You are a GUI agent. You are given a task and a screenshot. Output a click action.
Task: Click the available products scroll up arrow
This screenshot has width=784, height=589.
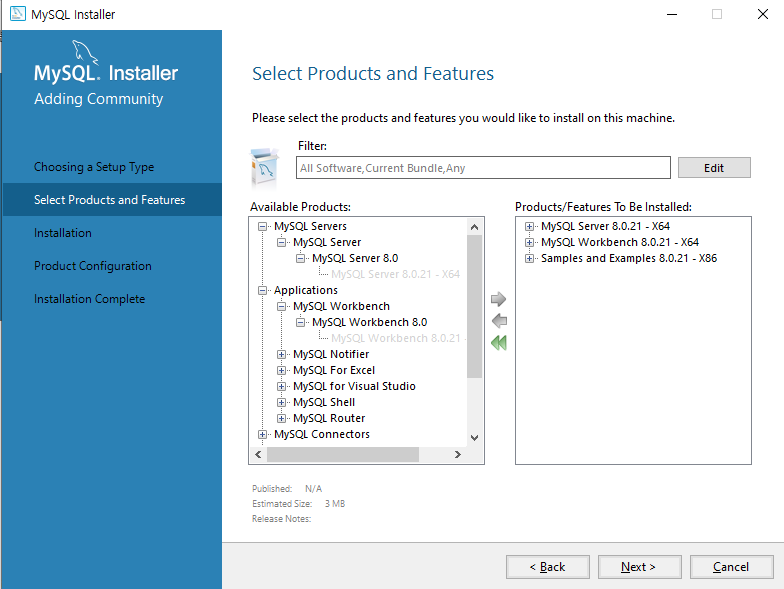pyautogui.click(x=474, y=227)
